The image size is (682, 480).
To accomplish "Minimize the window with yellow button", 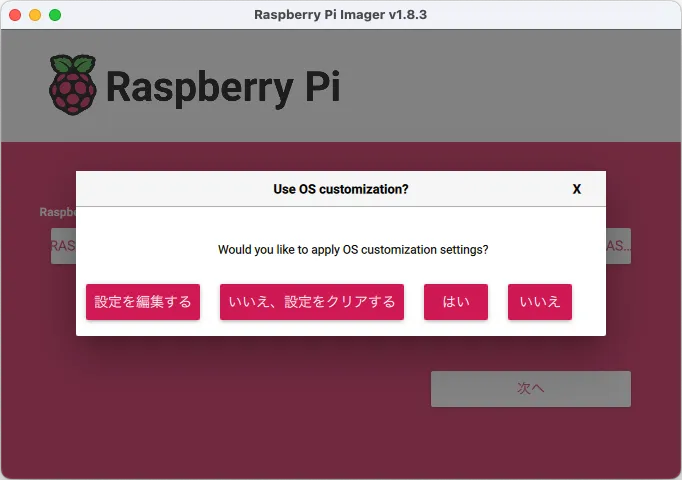I will (35, 15).
